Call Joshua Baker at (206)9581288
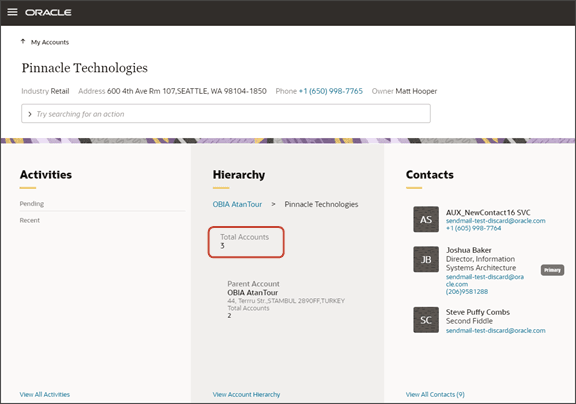Viewport: 576px width, 404px height. tap(467, 292)
